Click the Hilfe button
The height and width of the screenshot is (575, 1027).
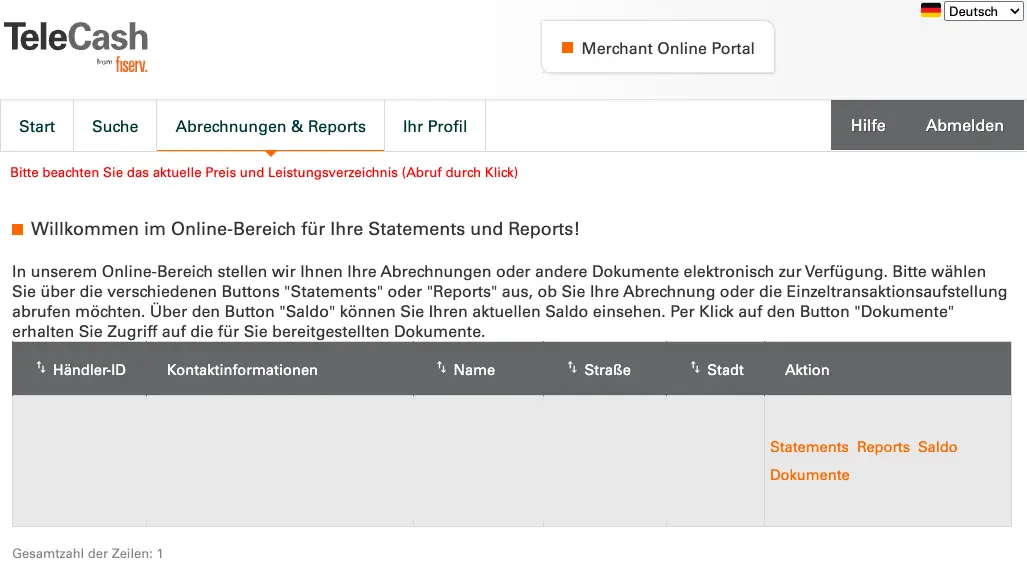pos(867,126)
